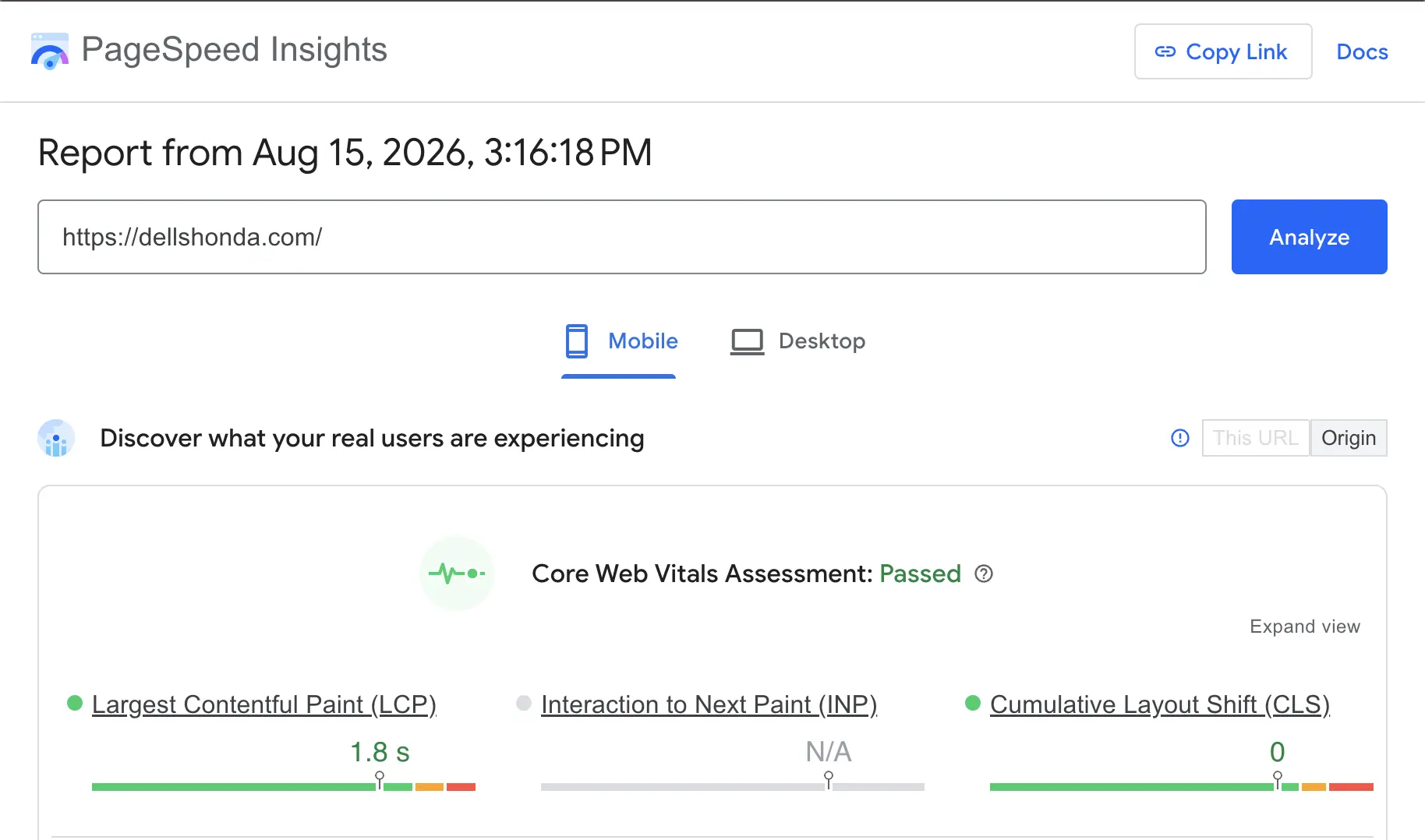
Task: Click the report date heading
Action: coord(345,153)
